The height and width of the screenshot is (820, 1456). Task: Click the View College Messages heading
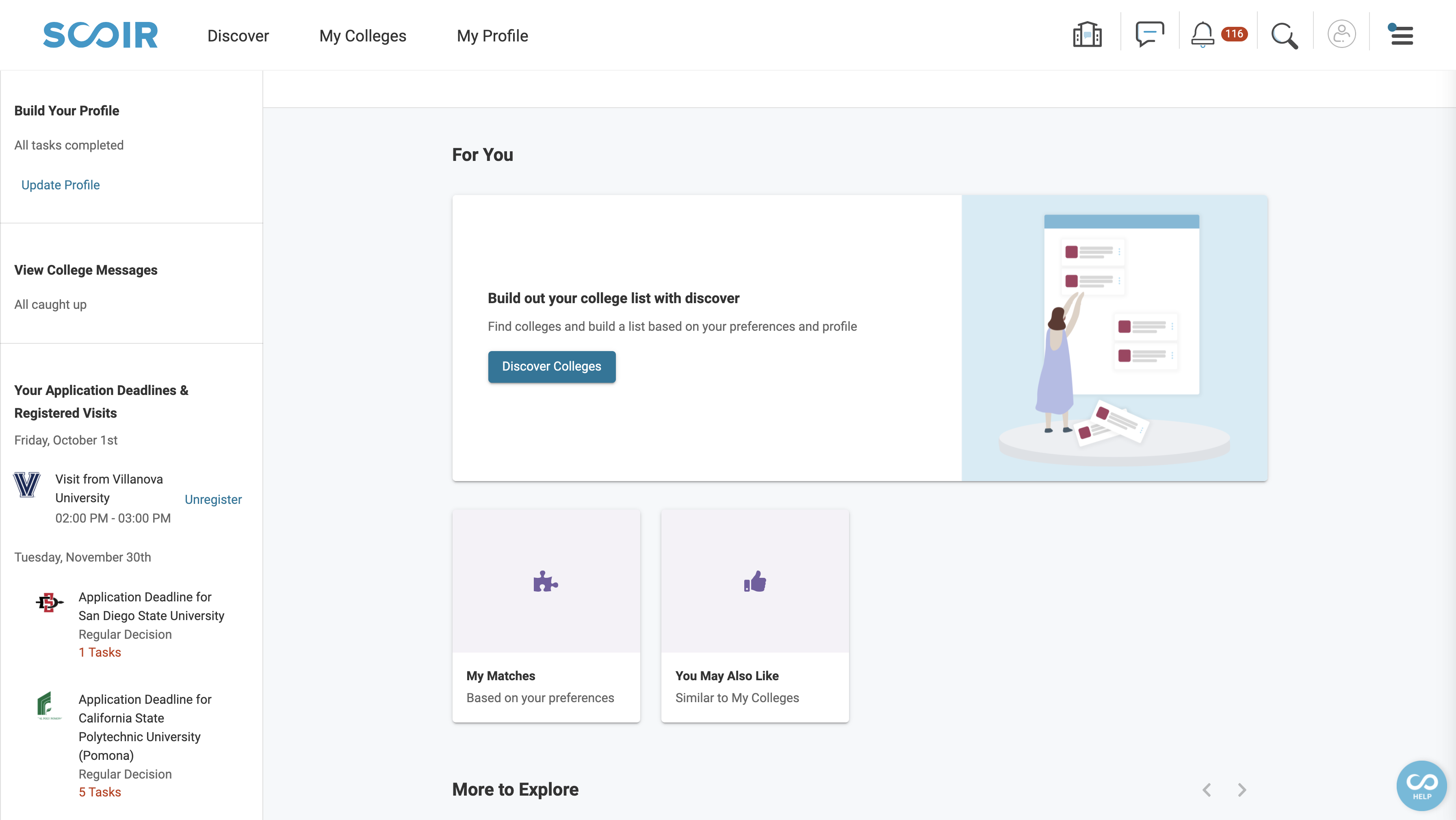click(86, 270)
